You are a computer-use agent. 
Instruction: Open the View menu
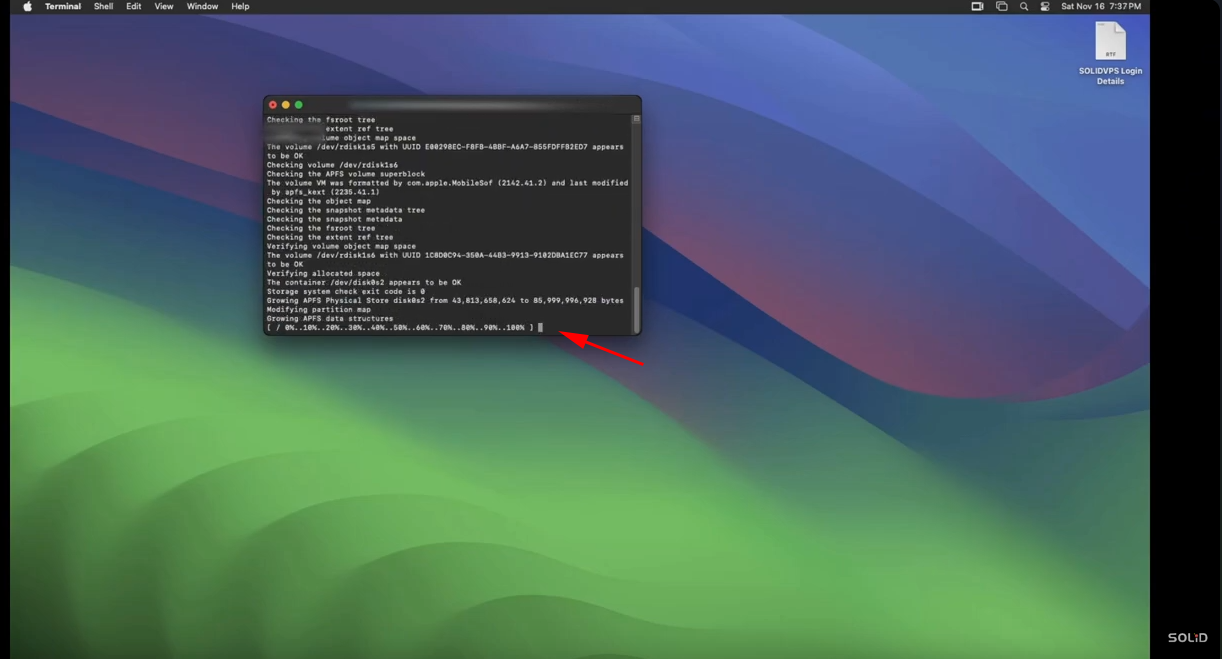pos(163,6)
